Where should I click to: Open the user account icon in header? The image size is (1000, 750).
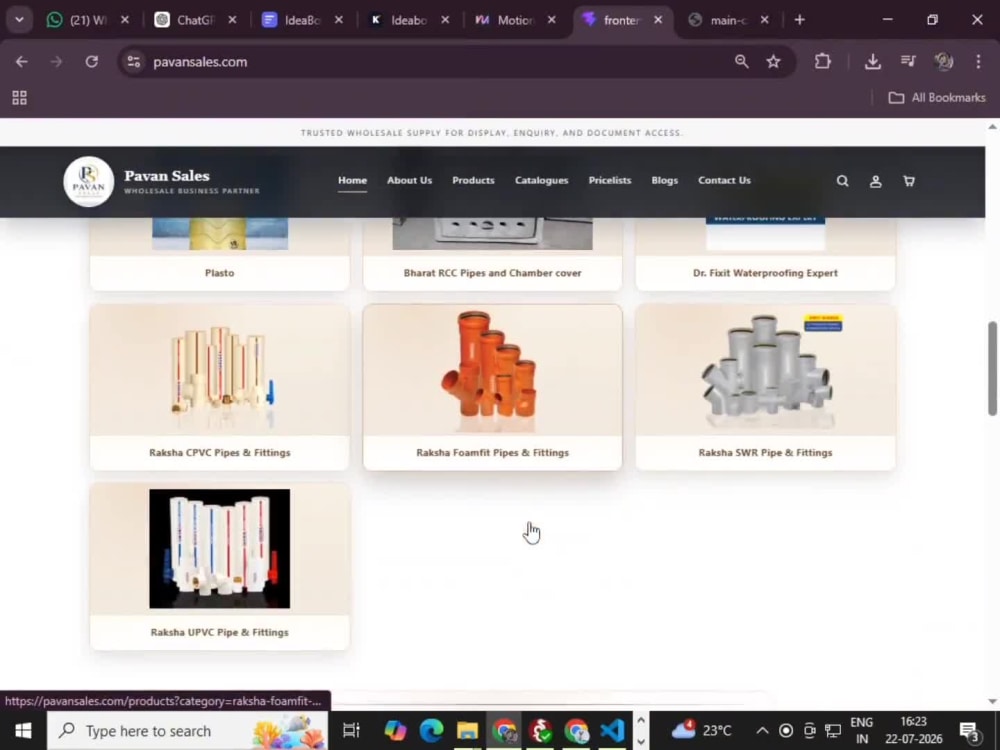(x=876, y=181)
